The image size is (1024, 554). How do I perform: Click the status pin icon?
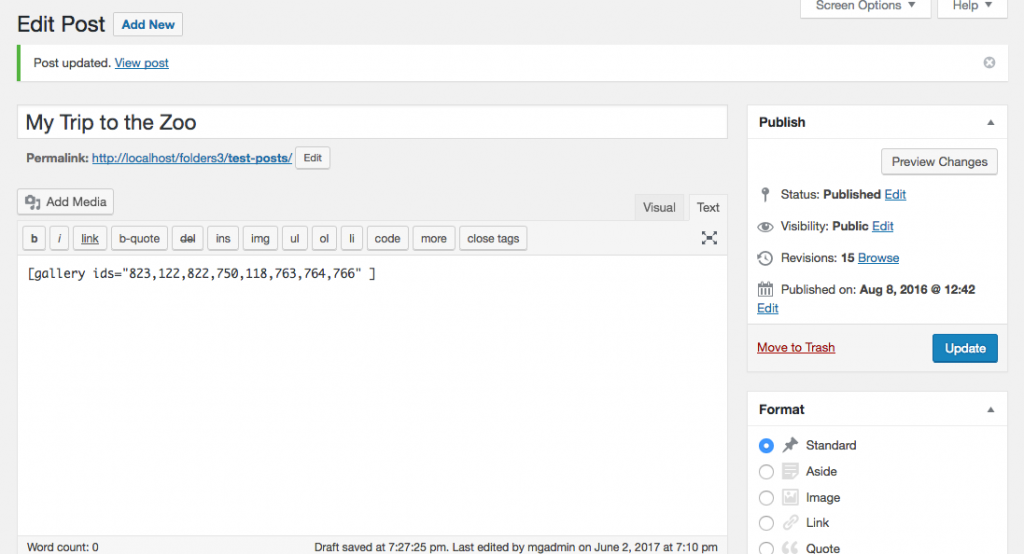(x=765, y=195)
